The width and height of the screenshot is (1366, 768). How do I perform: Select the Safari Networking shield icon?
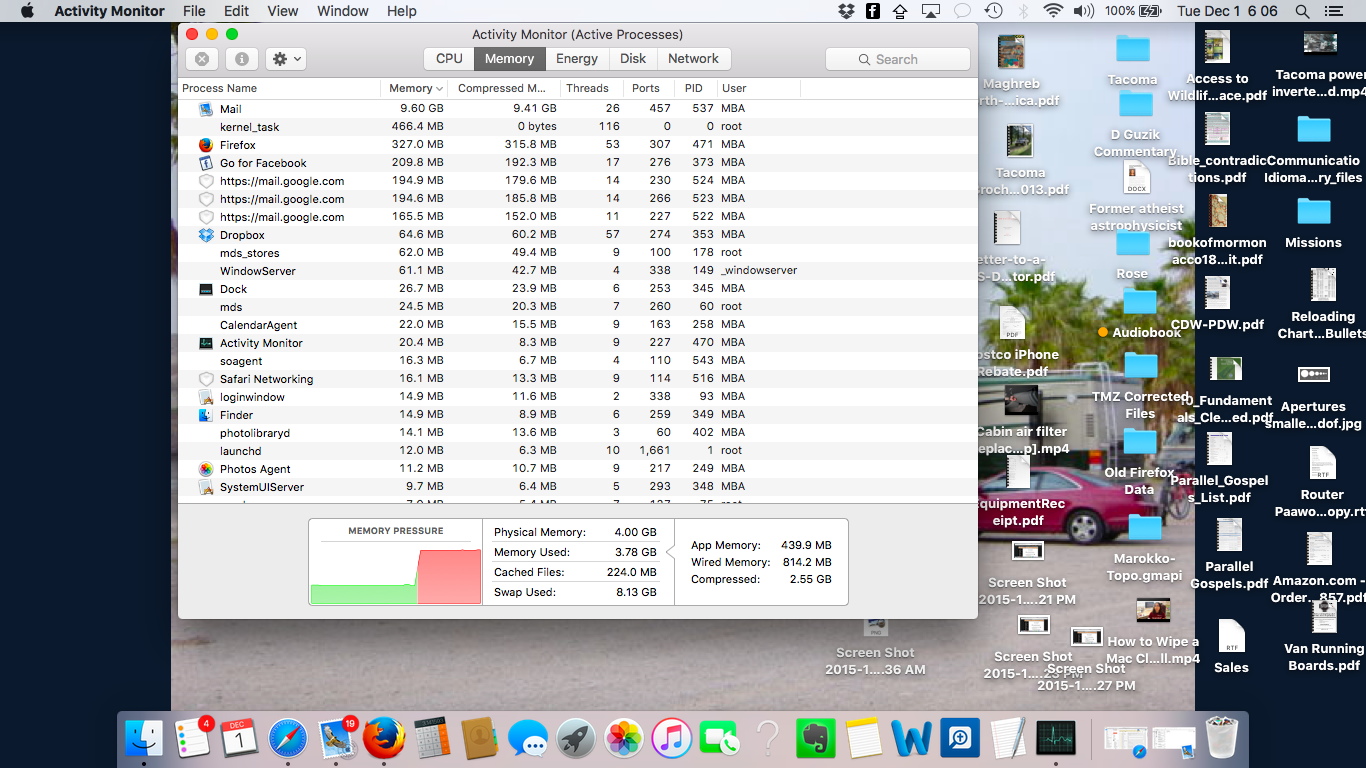[206, 379]
